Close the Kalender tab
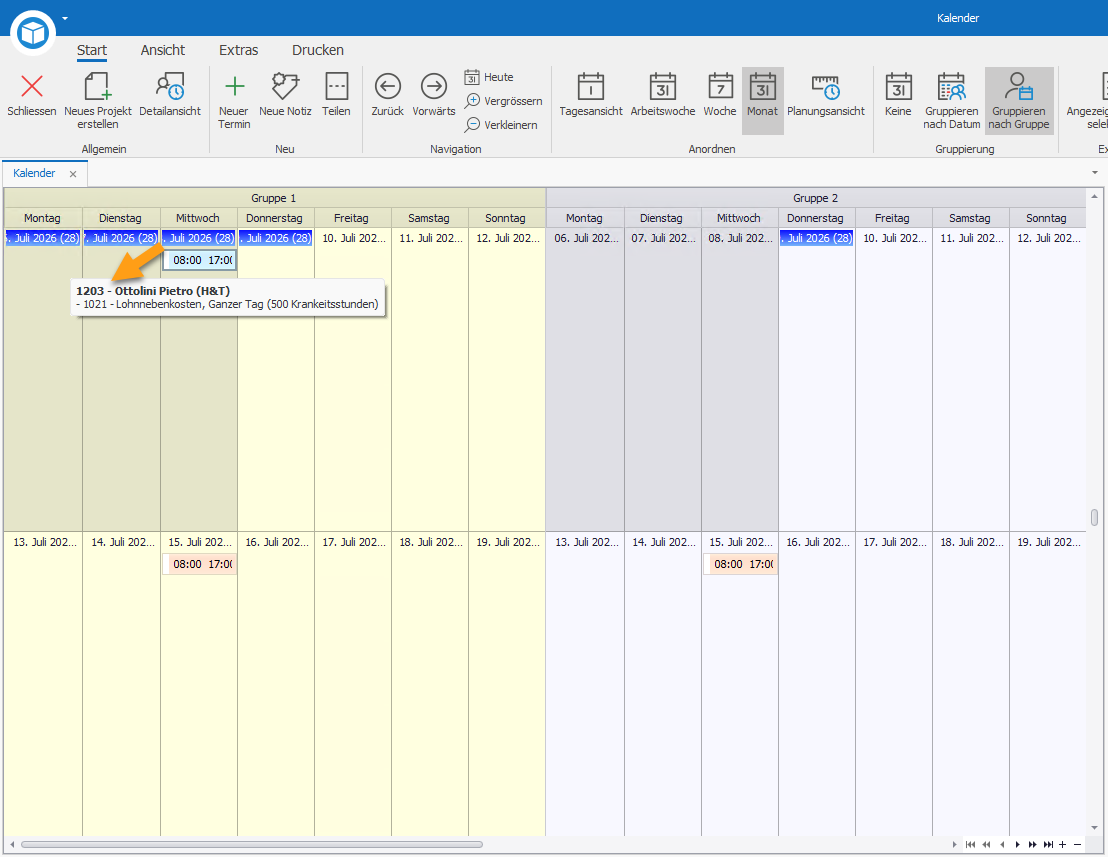This screenshot has width=1108, height=857. pos(73,174)
